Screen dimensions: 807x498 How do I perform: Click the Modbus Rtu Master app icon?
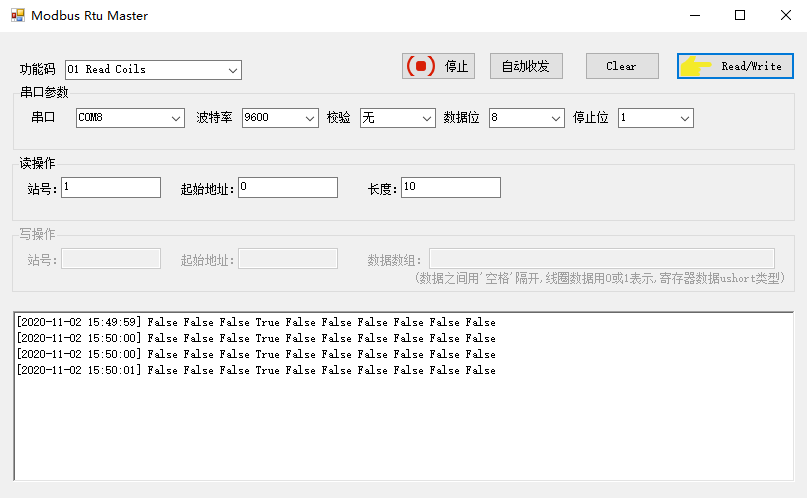(x=17, y=15)
